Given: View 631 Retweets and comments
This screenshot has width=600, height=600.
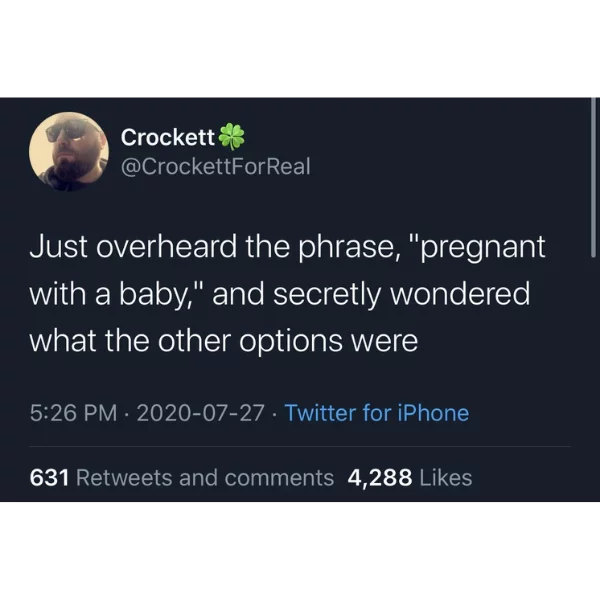Looking at the screenshot, I should 182,478.
